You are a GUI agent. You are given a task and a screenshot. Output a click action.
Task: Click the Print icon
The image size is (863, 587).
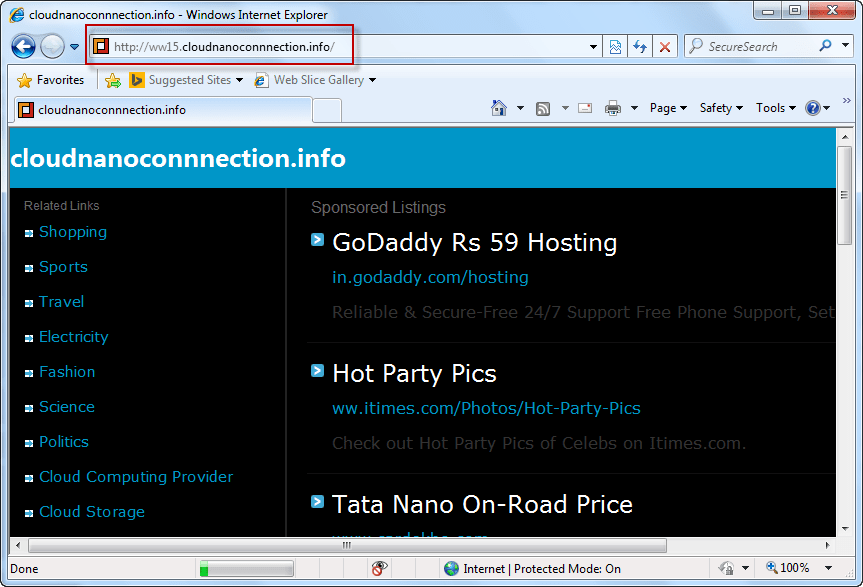(x=612, y=108)
